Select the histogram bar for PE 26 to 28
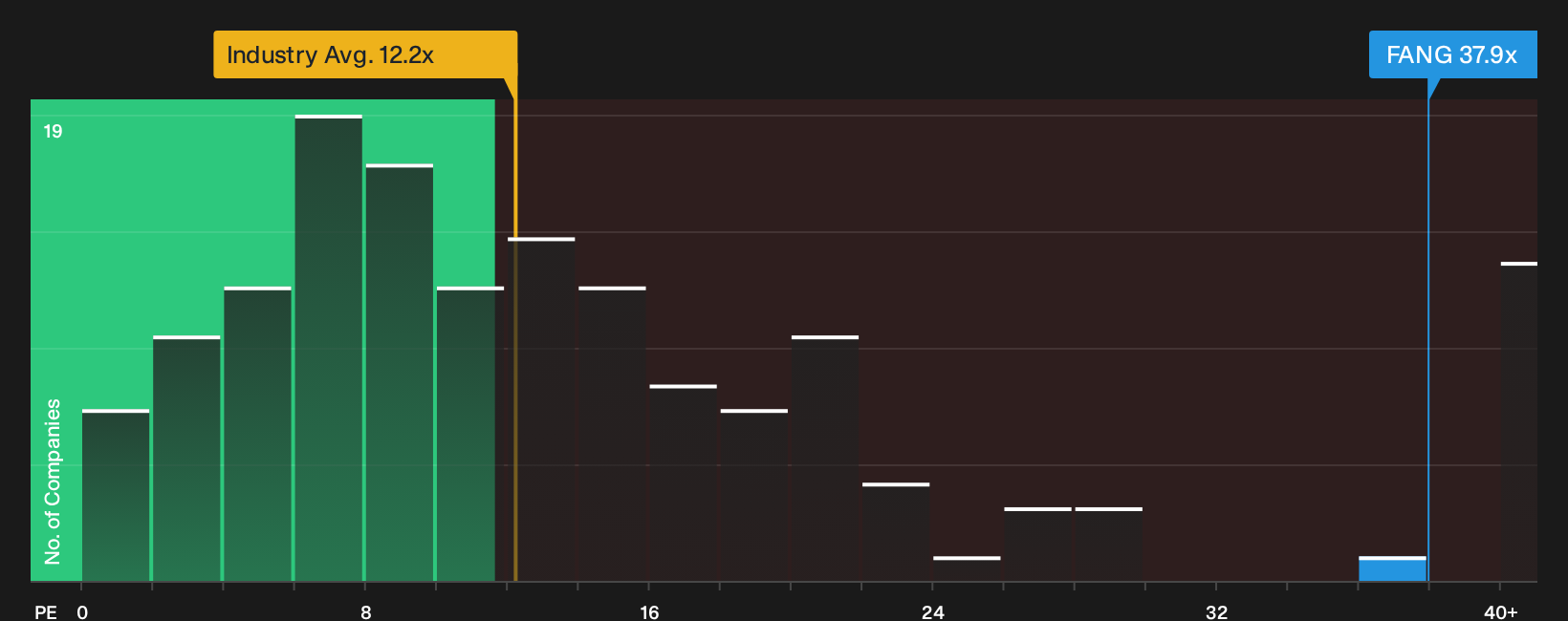The image size is (1568, 621). pos(1037,545)
